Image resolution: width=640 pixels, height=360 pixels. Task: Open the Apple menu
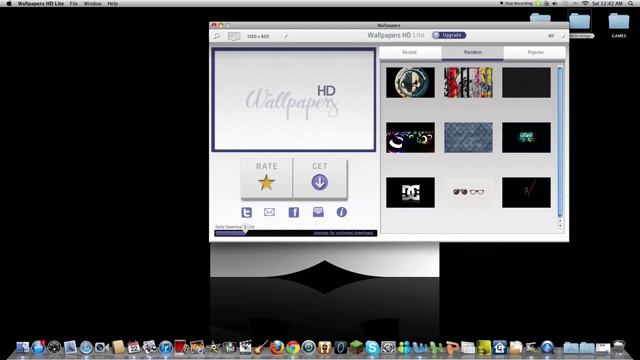pos(9,3)
